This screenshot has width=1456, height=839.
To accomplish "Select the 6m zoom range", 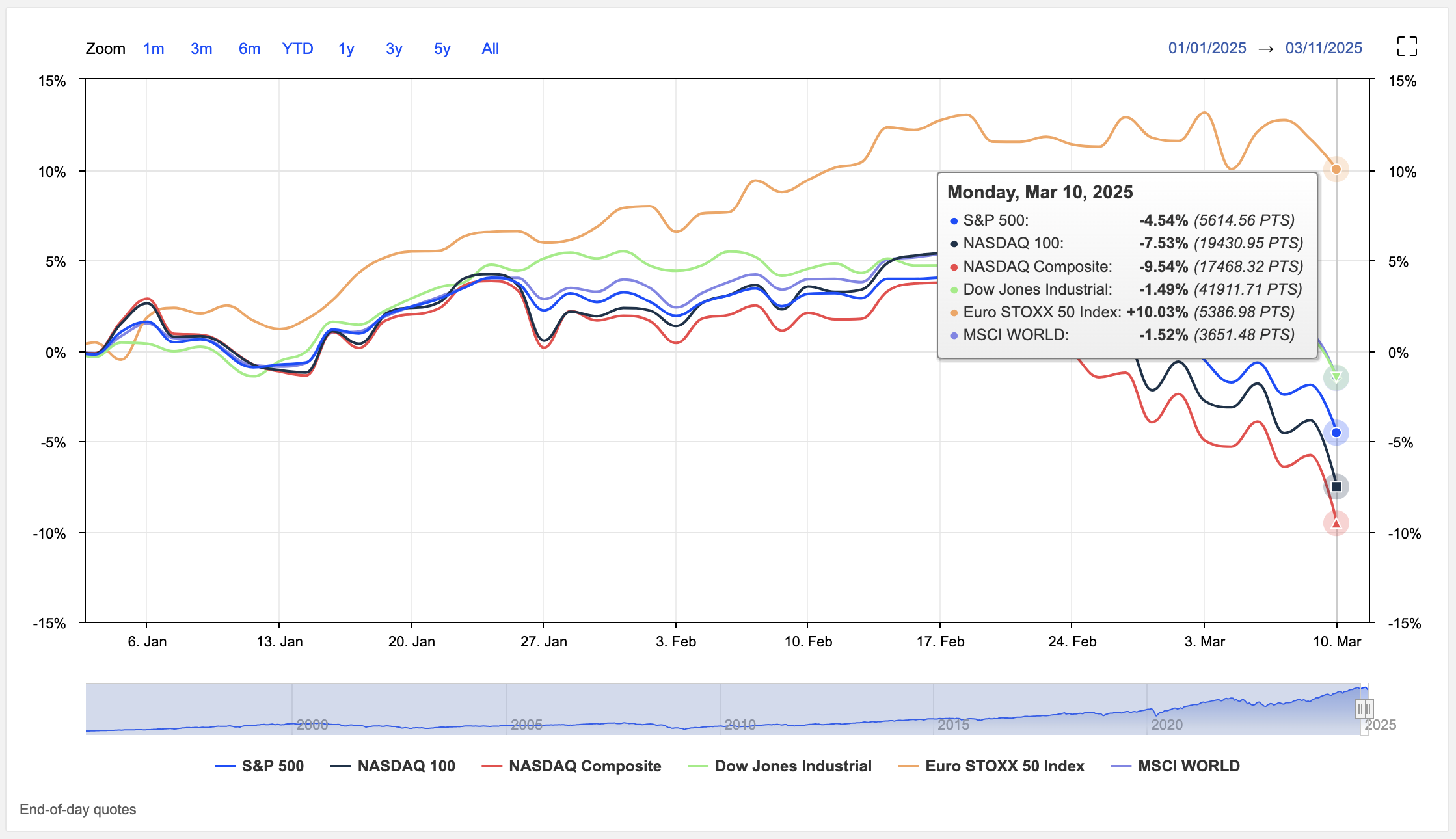I will coord(249,49).
